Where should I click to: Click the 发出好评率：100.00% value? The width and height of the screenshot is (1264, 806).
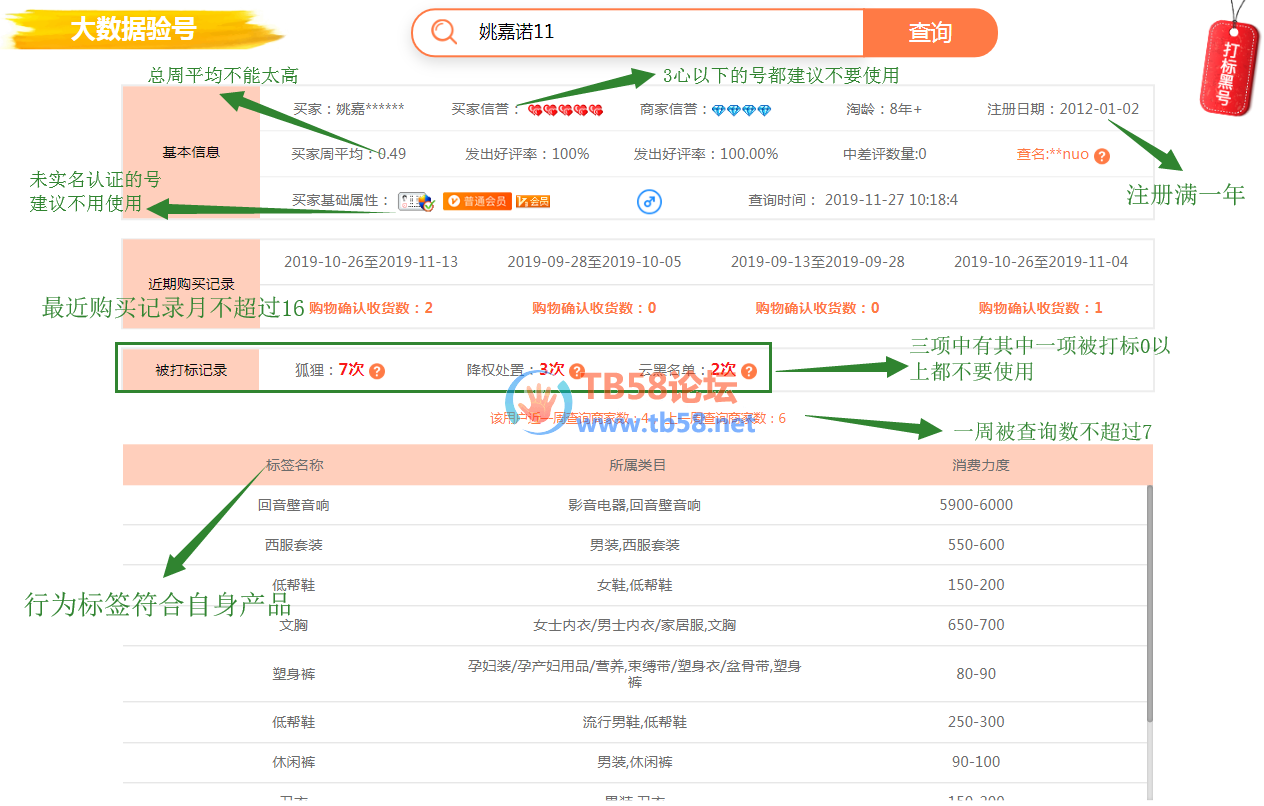tap(706, 154)
